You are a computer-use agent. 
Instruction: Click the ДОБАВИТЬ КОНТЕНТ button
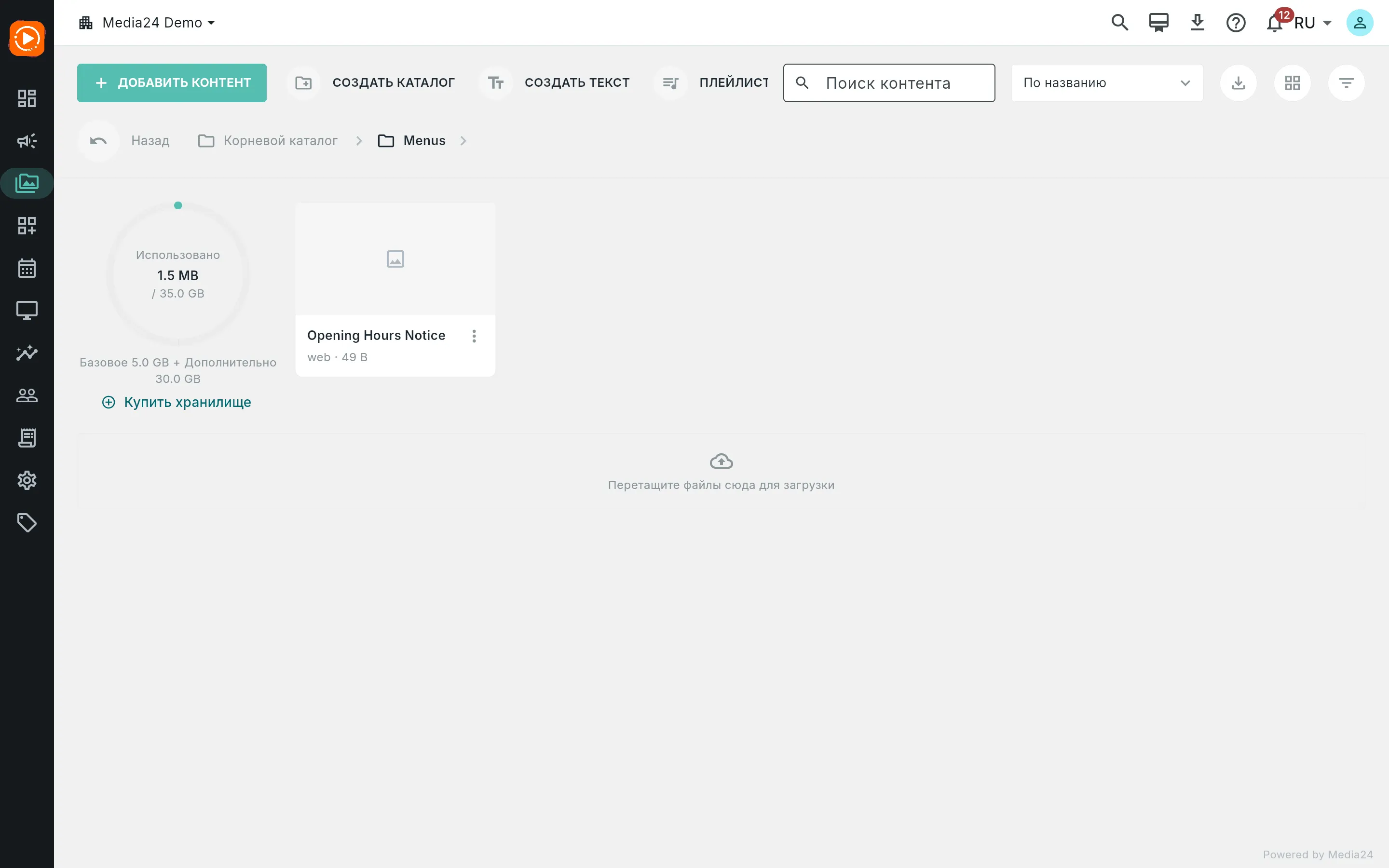click(x=172, y=82)
